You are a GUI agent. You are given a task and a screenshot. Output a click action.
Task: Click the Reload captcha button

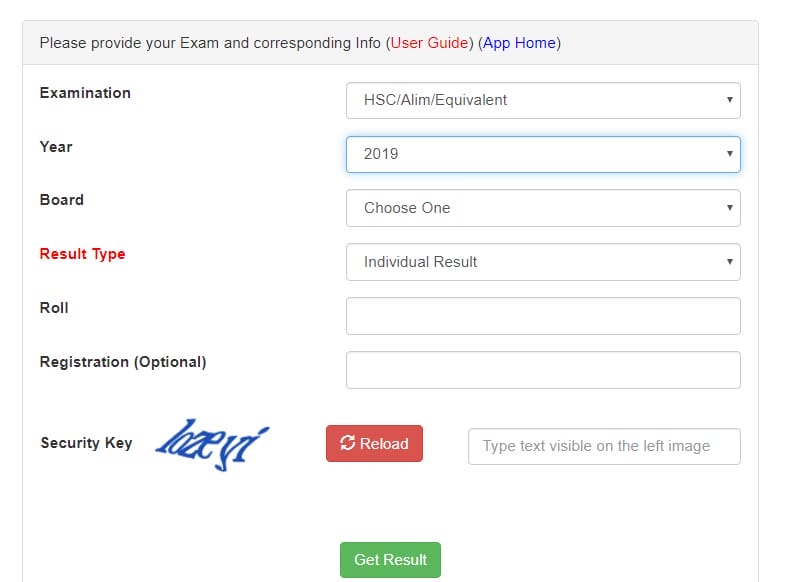click(374, 443)
